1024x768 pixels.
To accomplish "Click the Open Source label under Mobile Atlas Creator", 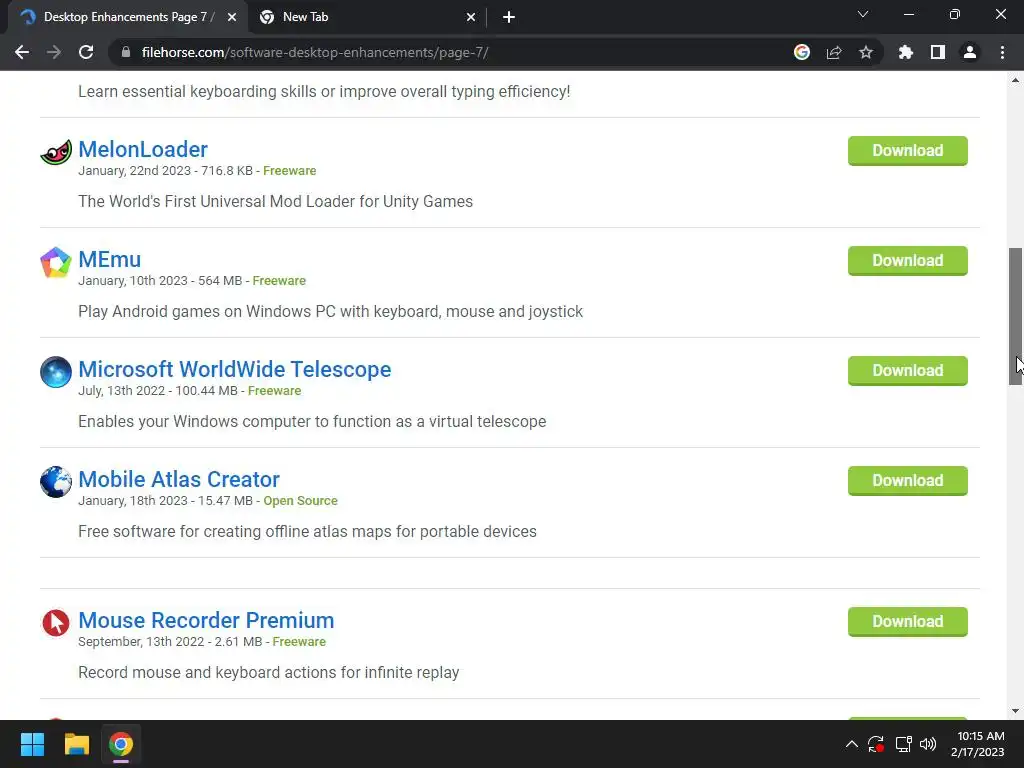I will (300, 501).
